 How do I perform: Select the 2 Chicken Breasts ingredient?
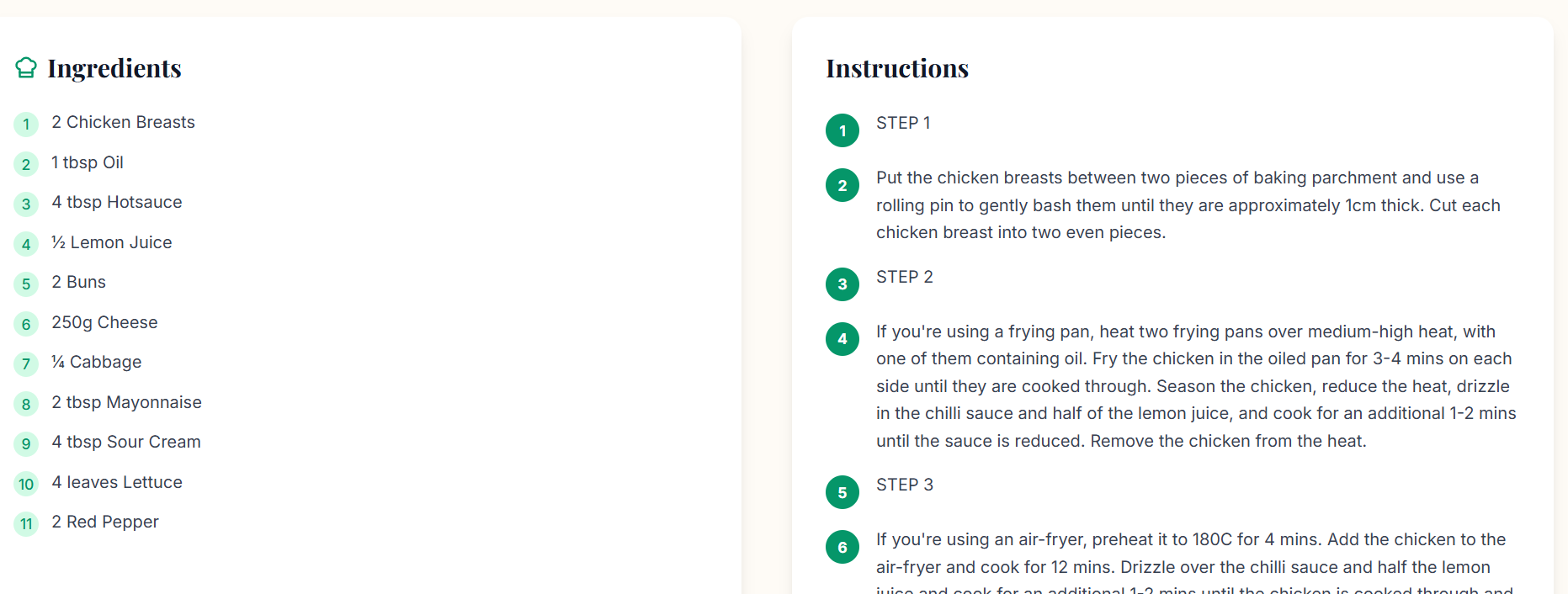[x=123, y=123]
